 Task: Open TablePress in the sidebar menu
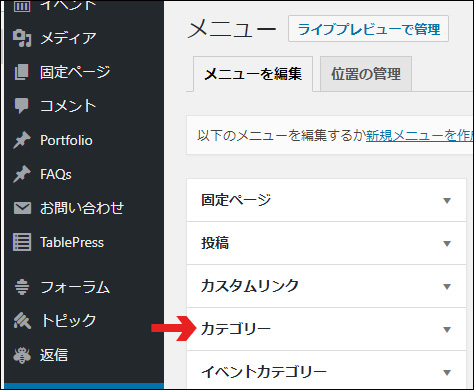[72, 242]
